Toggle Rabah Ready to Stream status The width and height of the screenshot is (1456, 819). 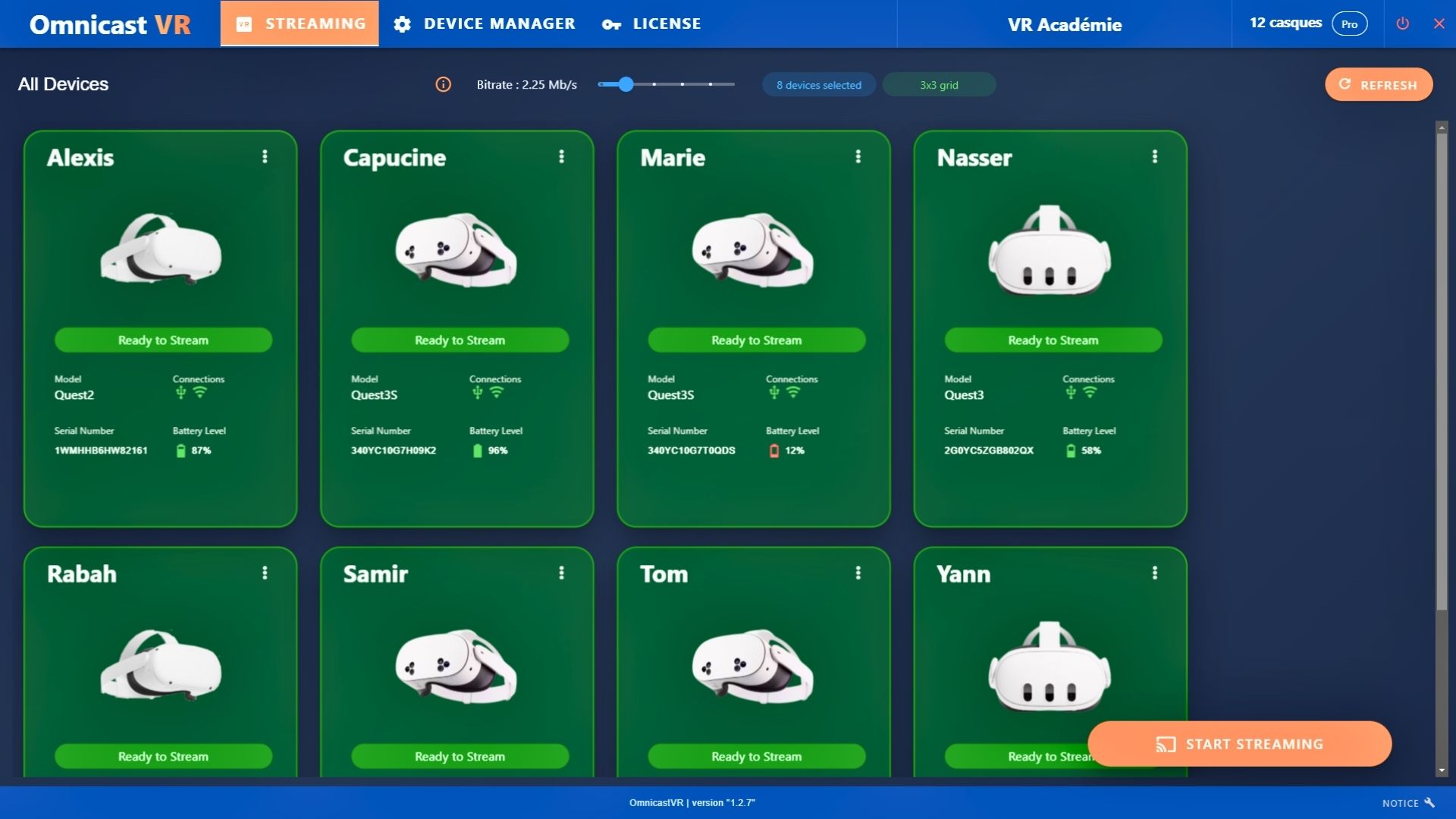pyautogui.click(x=163, y=756)
